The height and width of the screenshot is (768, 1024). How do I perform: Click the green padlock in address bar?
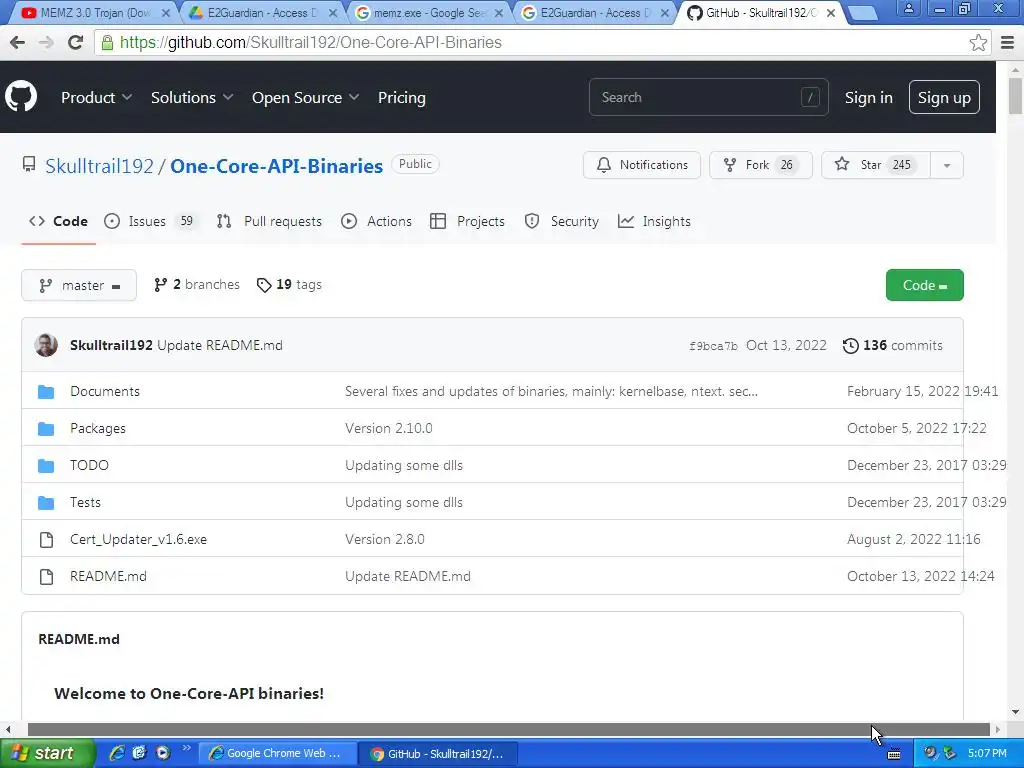(x=107, y=42)
